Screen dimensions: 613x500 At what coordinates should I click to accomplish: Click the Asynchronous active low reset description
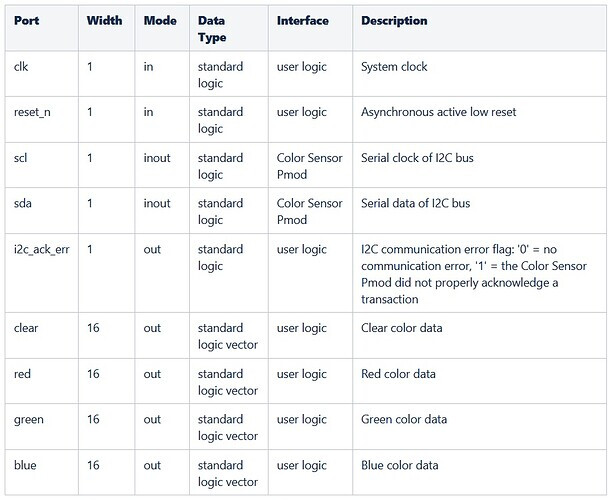point(438,112)
